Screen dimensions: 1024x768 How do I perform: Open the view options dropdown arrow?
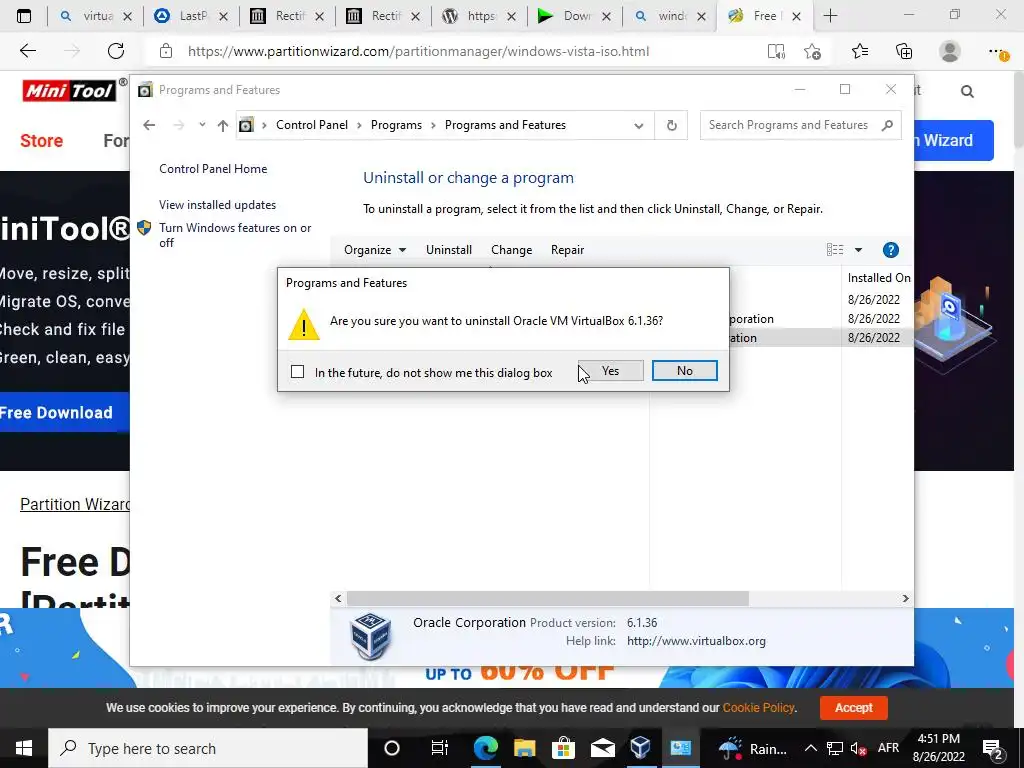pyautogui.click(x=858, y=250)
